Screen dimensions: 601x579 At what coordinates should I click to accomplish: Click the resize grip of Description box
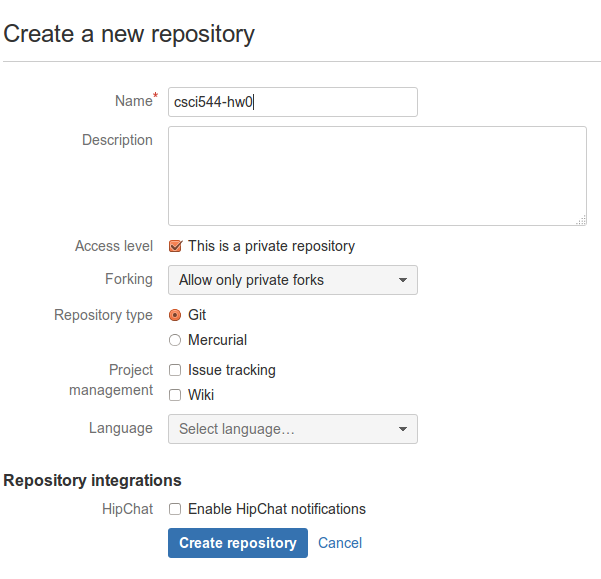(x=581, y=220)
